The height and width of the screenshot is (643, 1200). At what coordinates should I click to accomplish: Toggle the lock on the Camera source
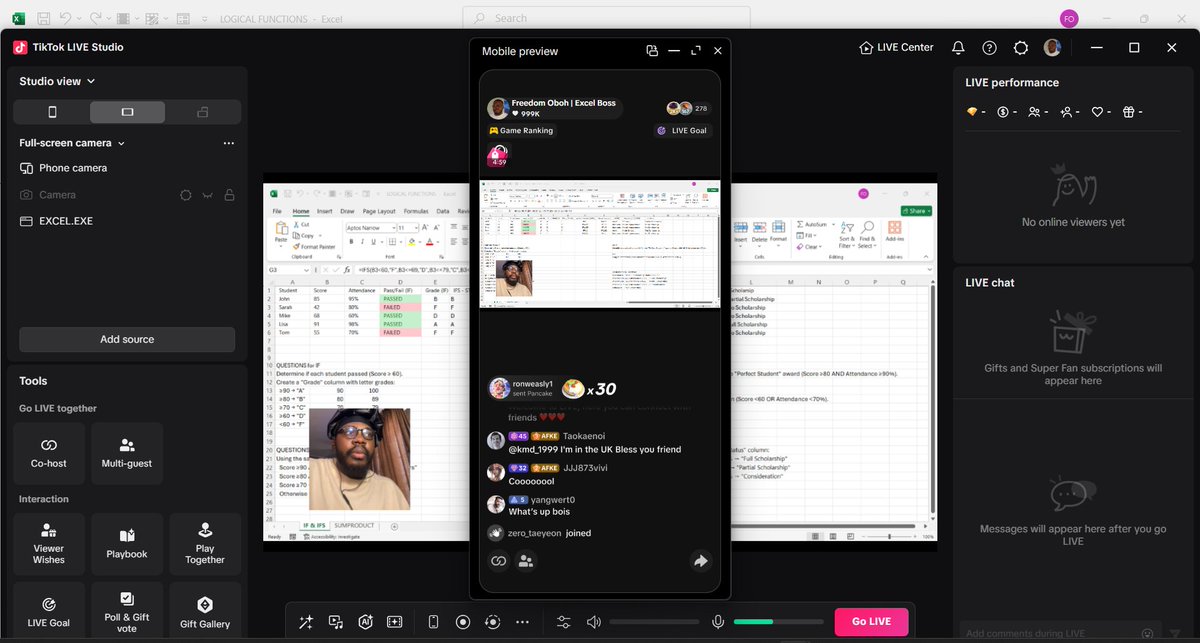[229, 194]
